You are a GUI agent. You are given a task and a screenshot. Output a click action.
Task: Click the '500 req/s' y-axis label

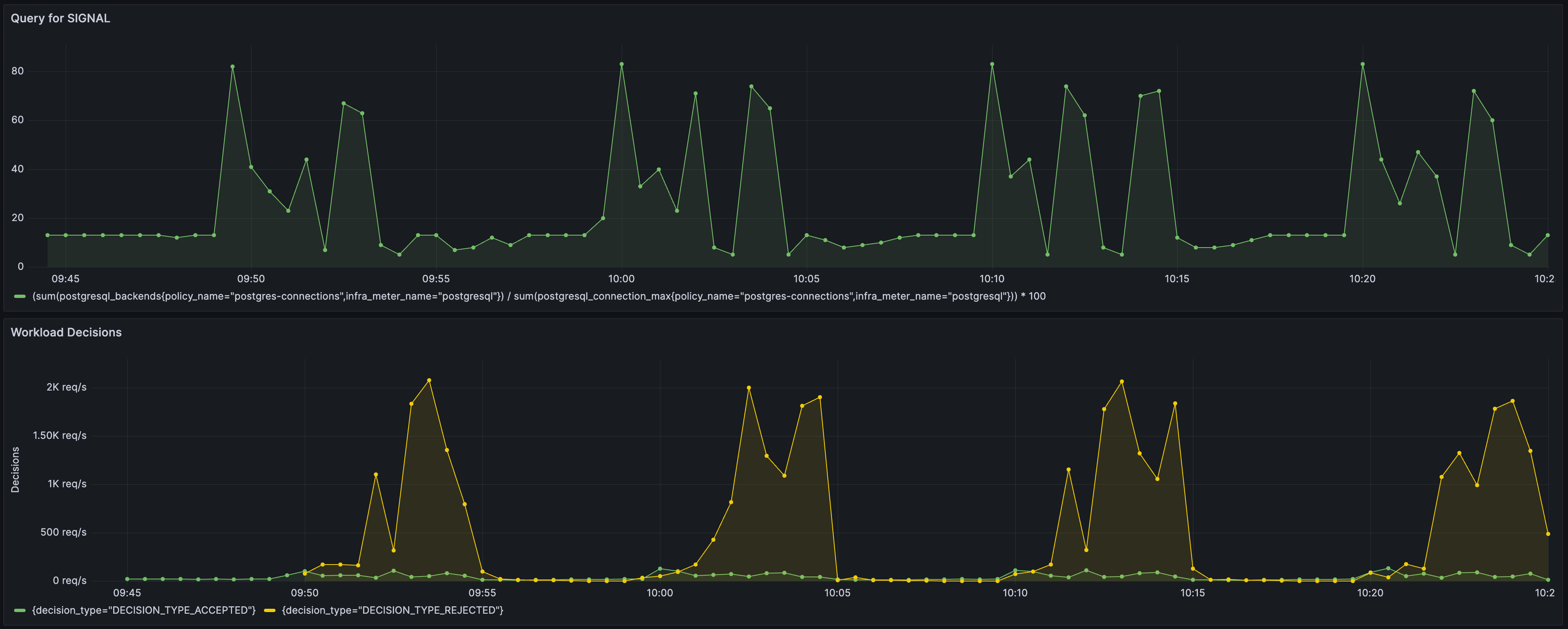tap(63, 533)
